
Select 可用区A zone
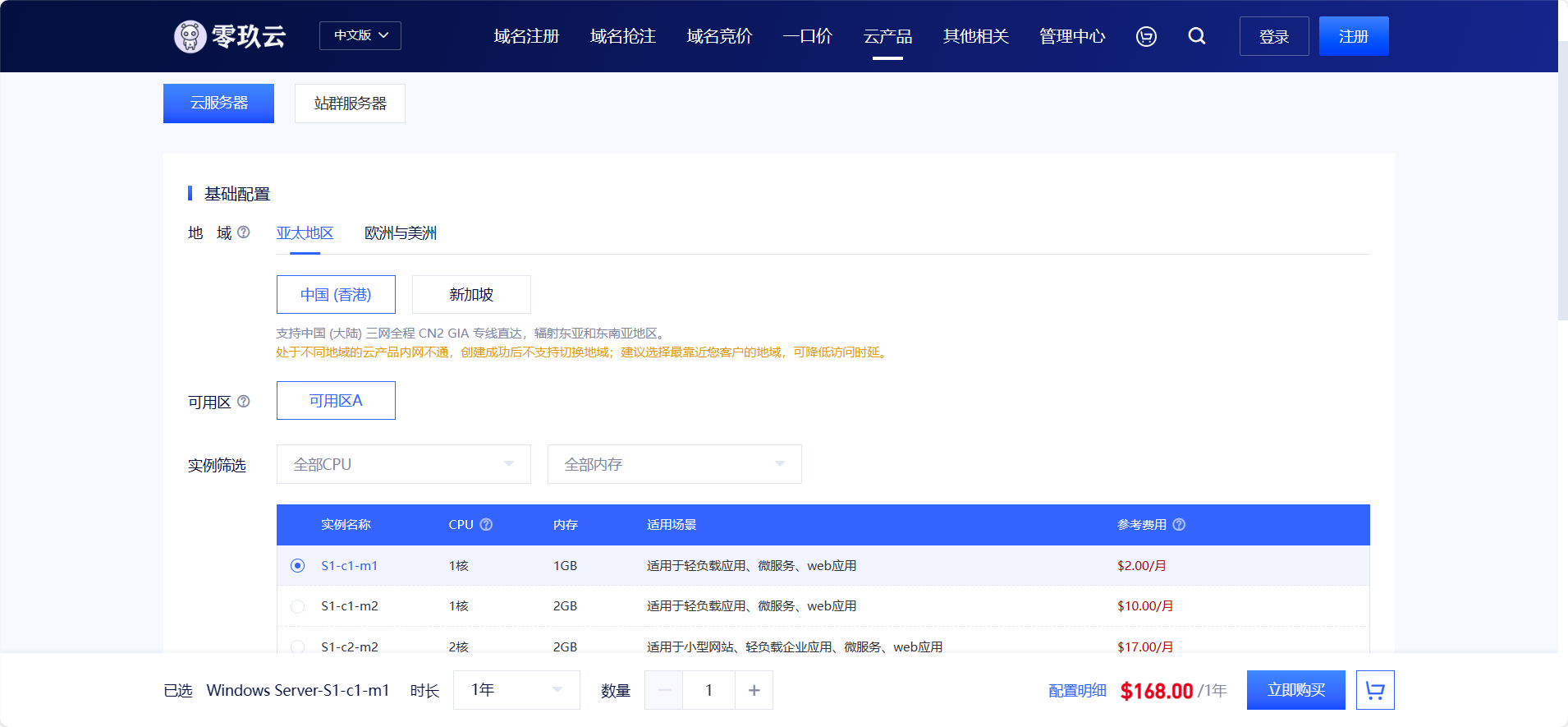point(336,400)
